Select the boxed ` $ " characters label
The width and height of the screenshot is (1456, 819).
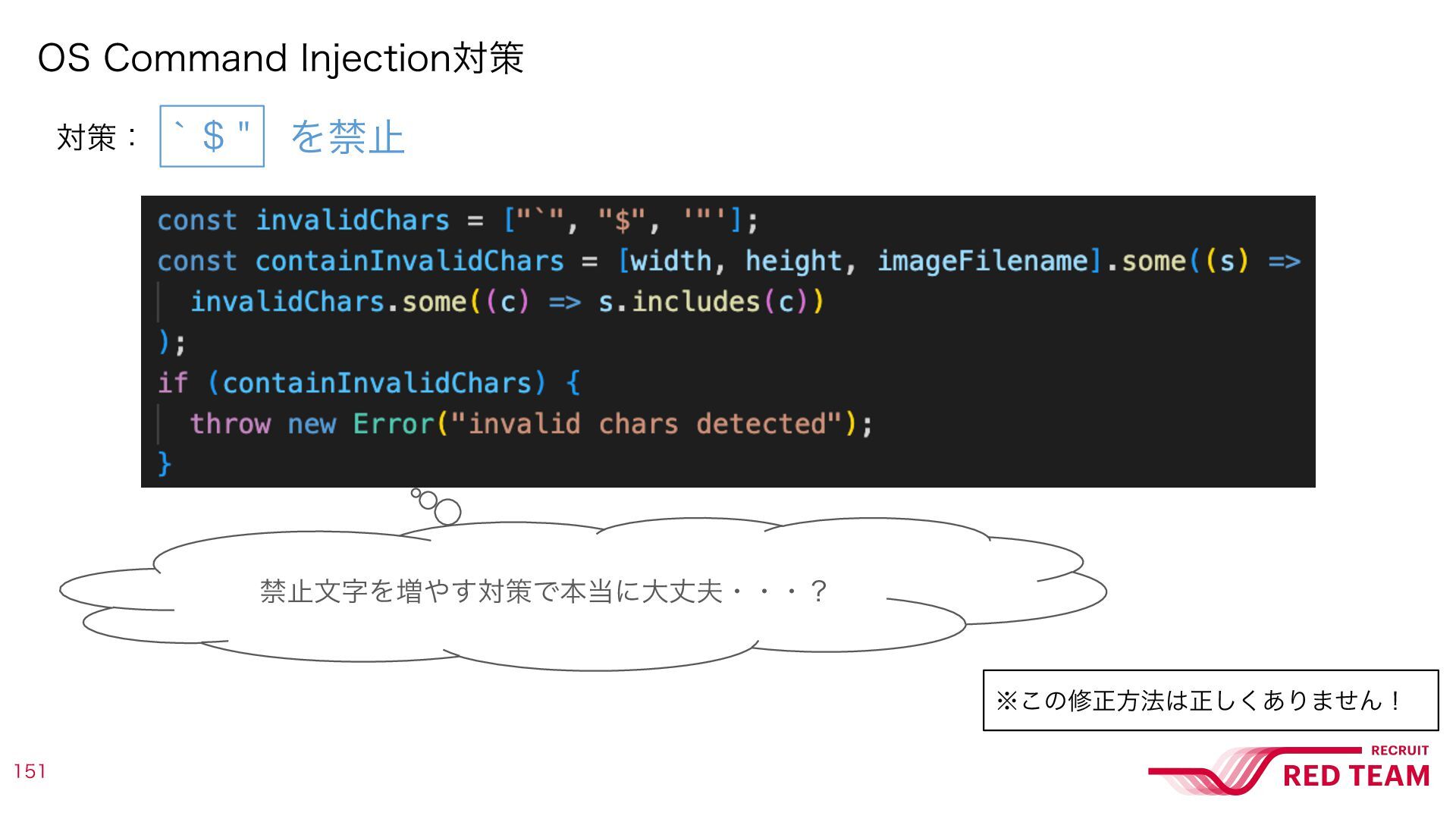tap(212, 136)
